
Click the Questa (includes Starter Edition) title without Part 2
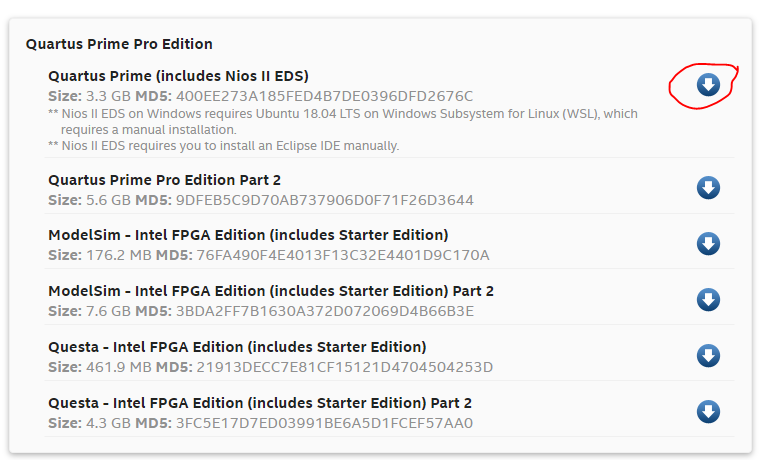[237, 347]
